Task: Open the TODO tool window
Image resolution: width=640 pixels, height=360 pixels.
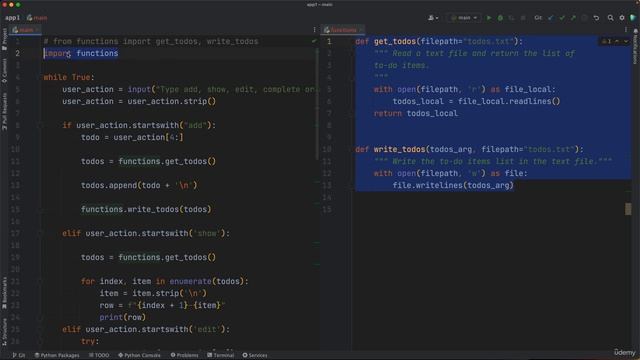Action: click(99, 355)
